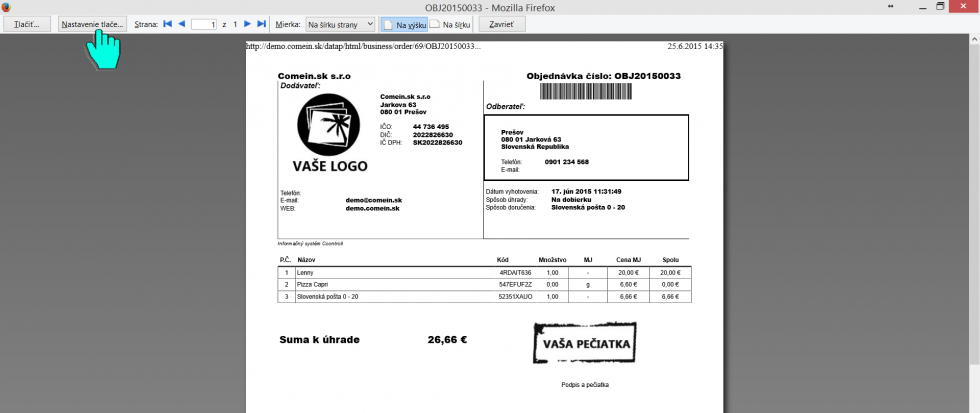Click the heading Objednávka číslo: OBJ20150033
The width and height of the screenshot is (980, 413).
tap(603, 76)
